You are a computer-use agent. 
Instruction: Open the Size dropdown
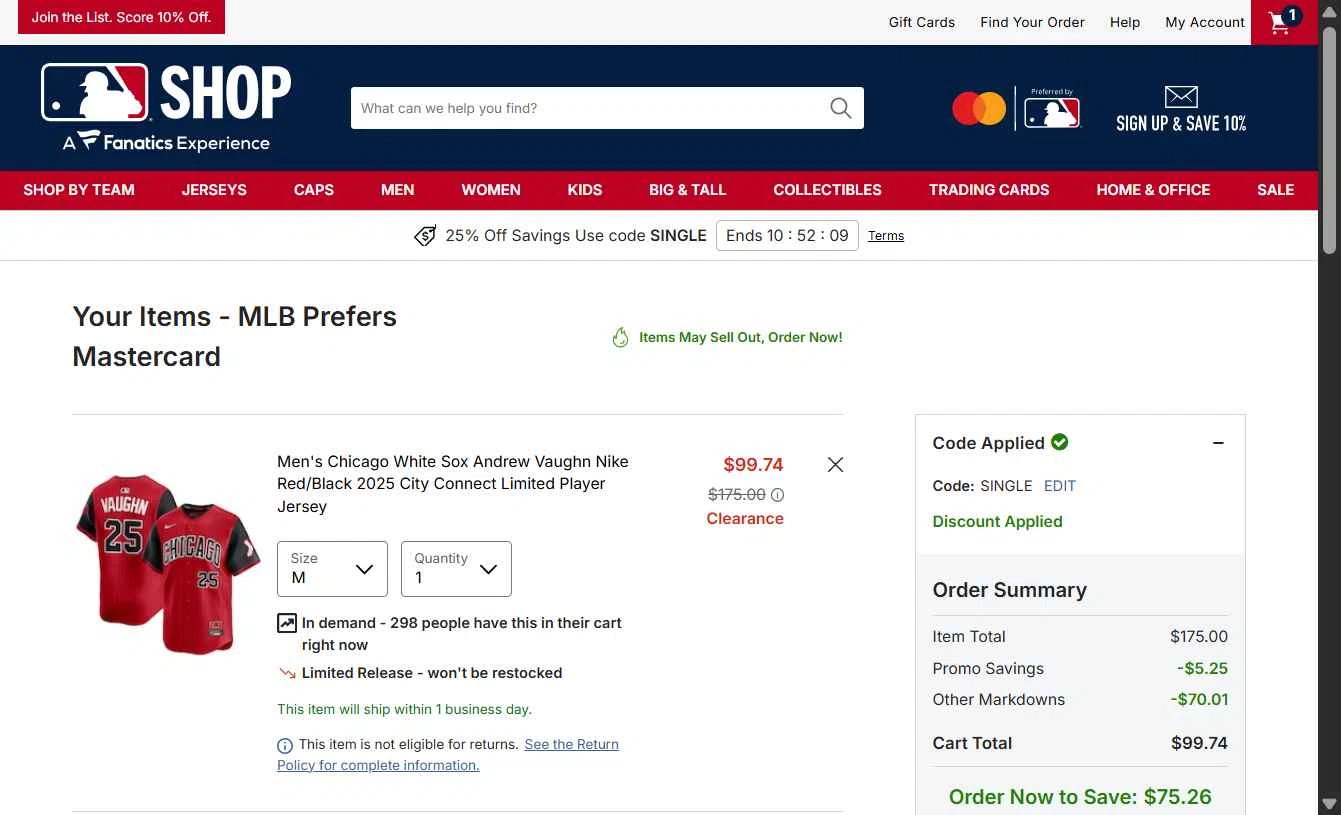pos(332,569)
